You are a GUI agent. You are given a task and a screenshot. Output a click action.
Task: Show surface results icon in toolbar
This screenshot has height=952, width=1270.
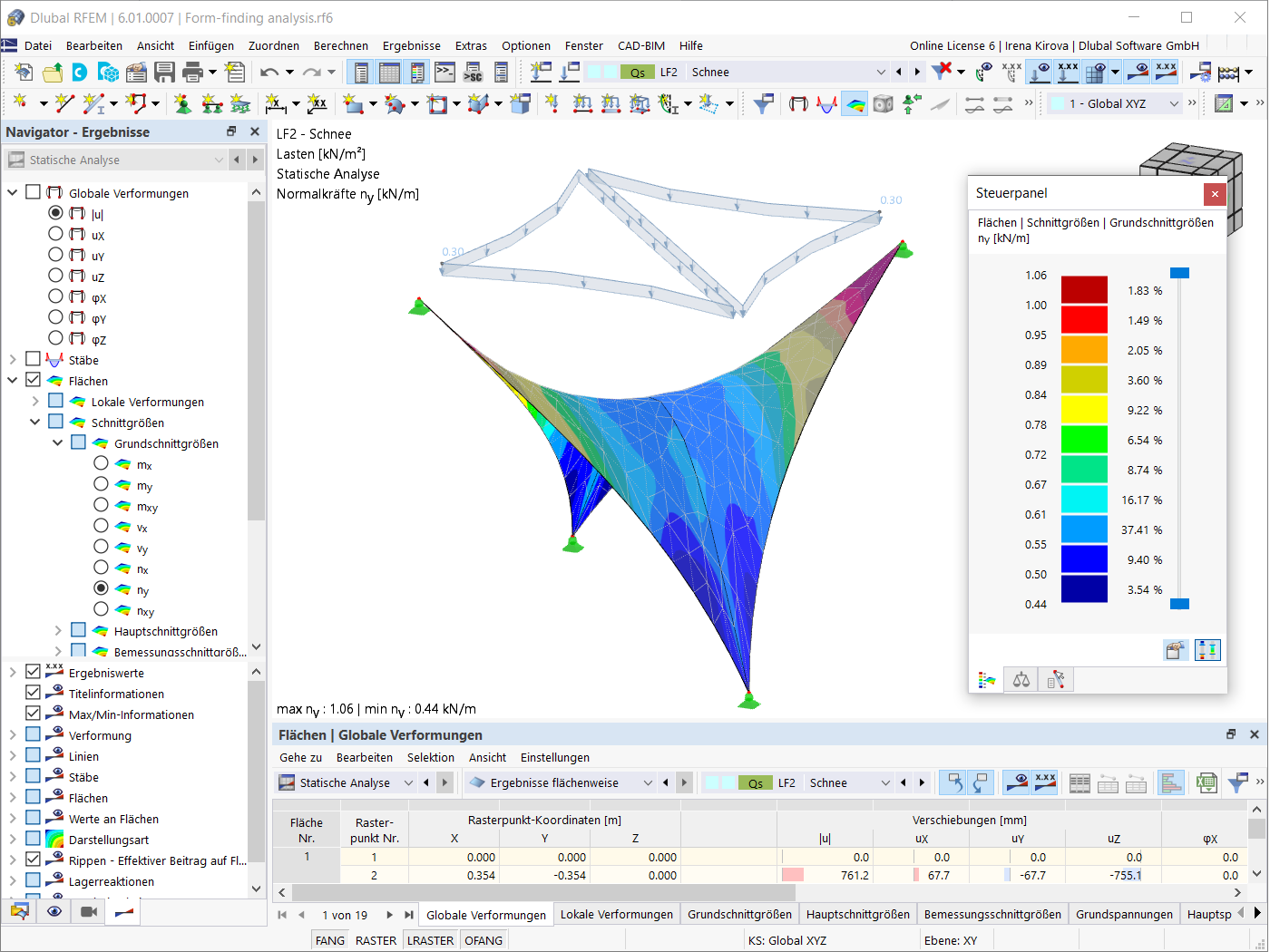pos(855,104)
